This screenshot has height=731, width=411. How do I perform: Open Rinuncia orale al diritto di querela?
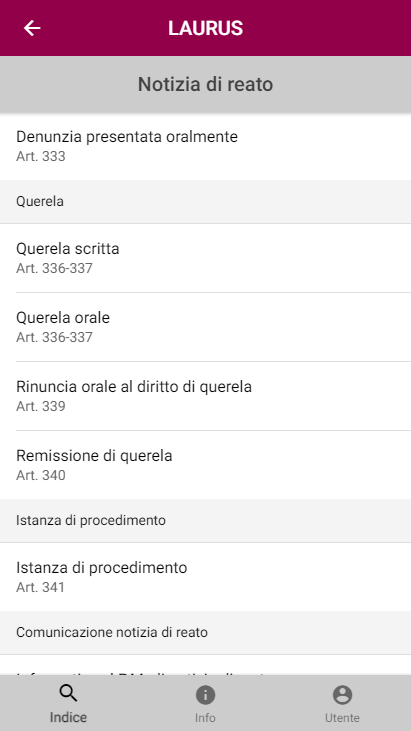pos(206,396)
